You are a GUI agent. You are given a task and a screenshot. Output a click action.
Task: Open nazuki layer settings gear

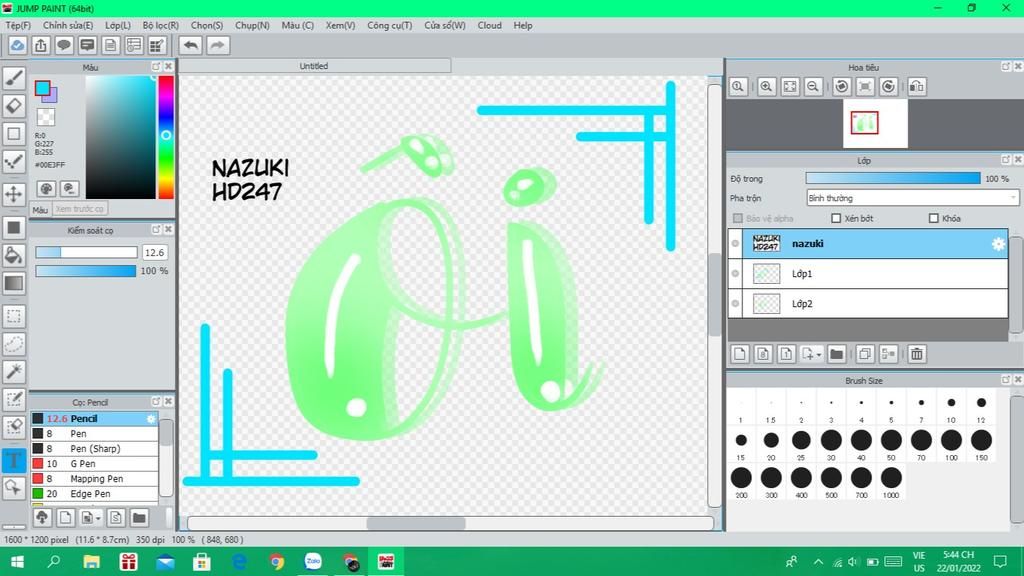(x=999, y=244)
